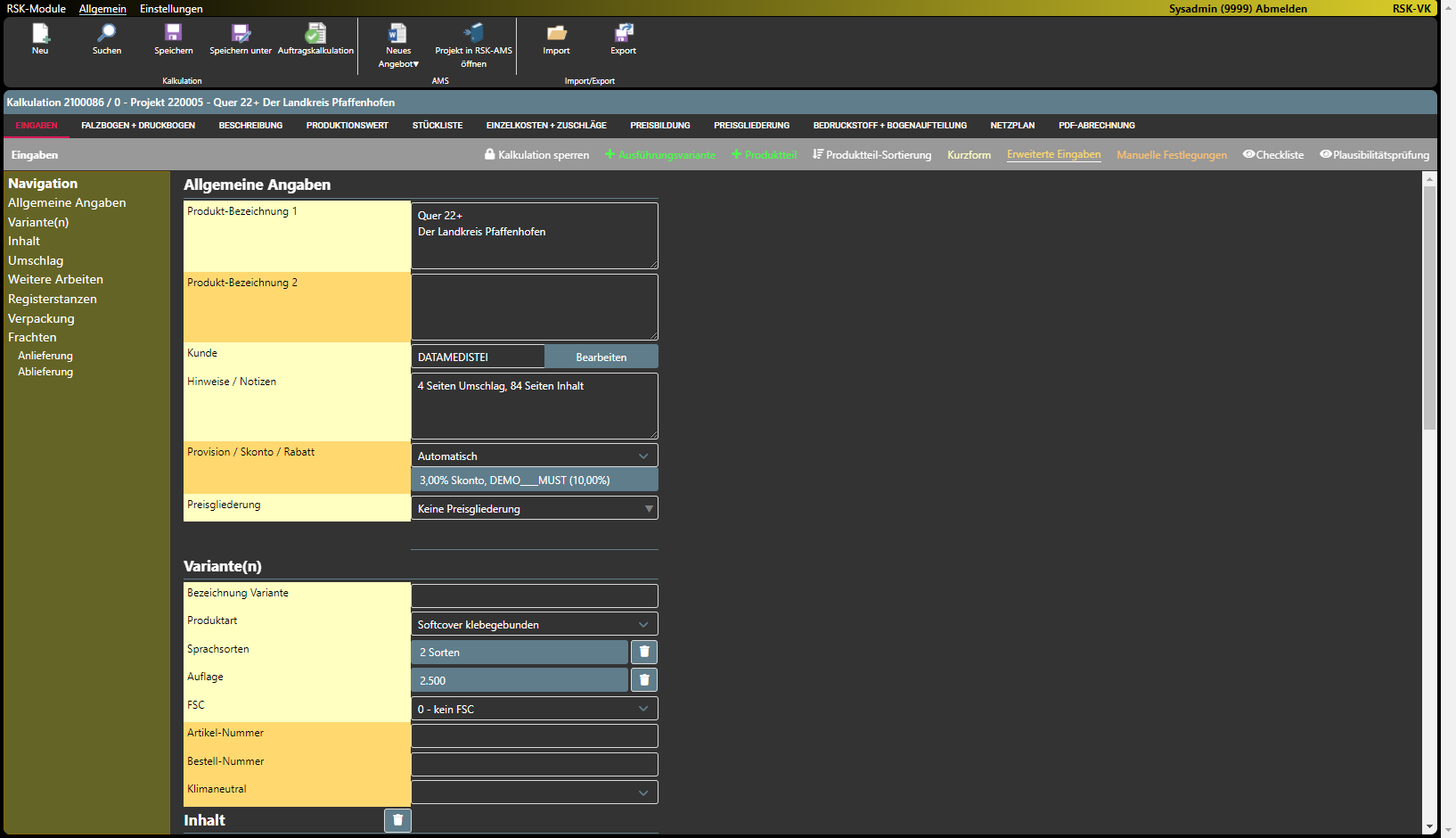Click the Skonto DEMO___MUST button
Viewport: 1456px width, 838px height.
[535, 480]
